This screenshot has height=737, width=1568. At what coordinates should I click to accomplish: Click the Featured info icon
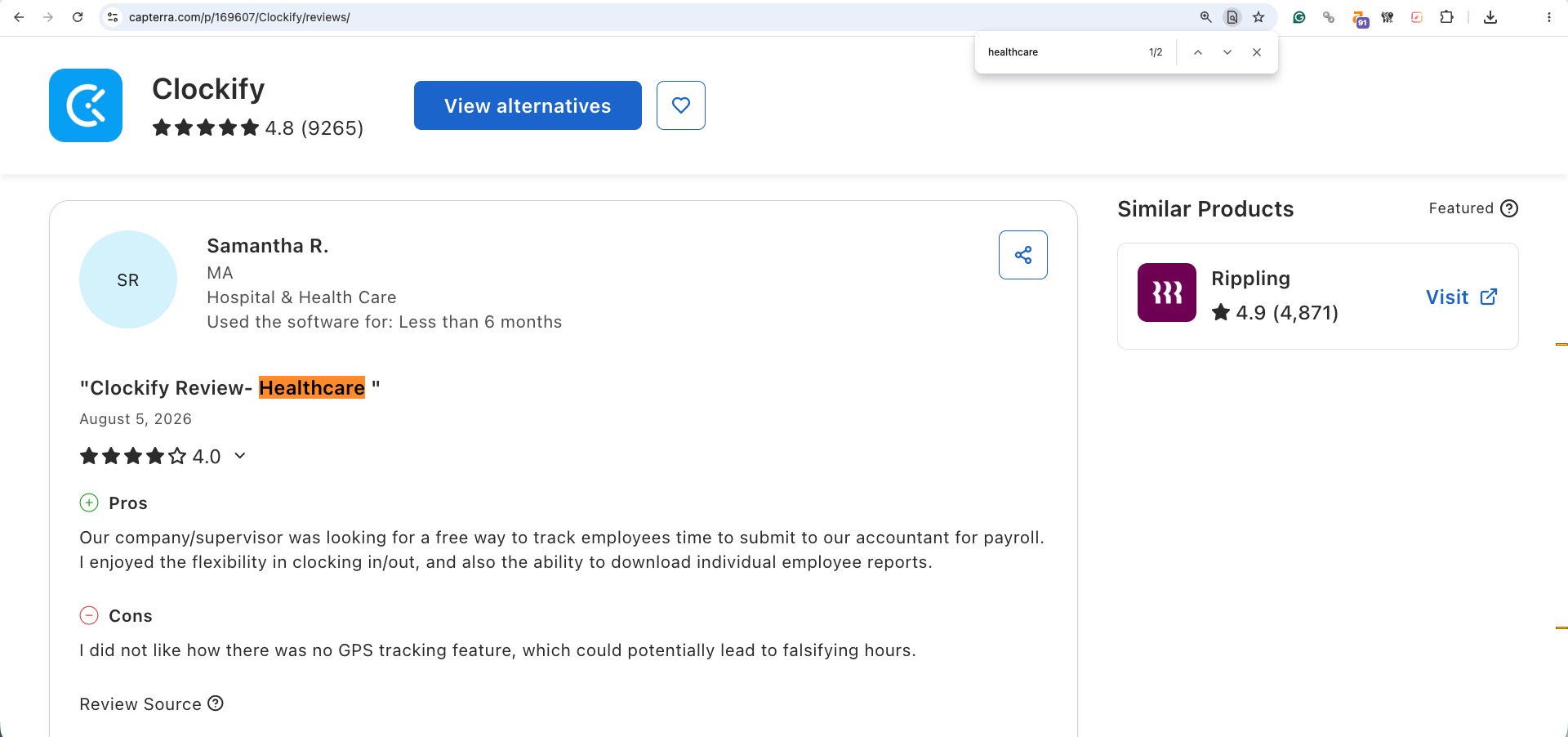1510,208
